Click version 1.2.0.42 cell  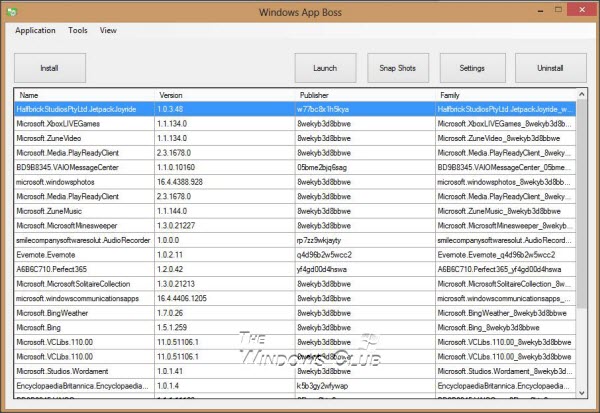pyautogui.click(x=225, y=269)
